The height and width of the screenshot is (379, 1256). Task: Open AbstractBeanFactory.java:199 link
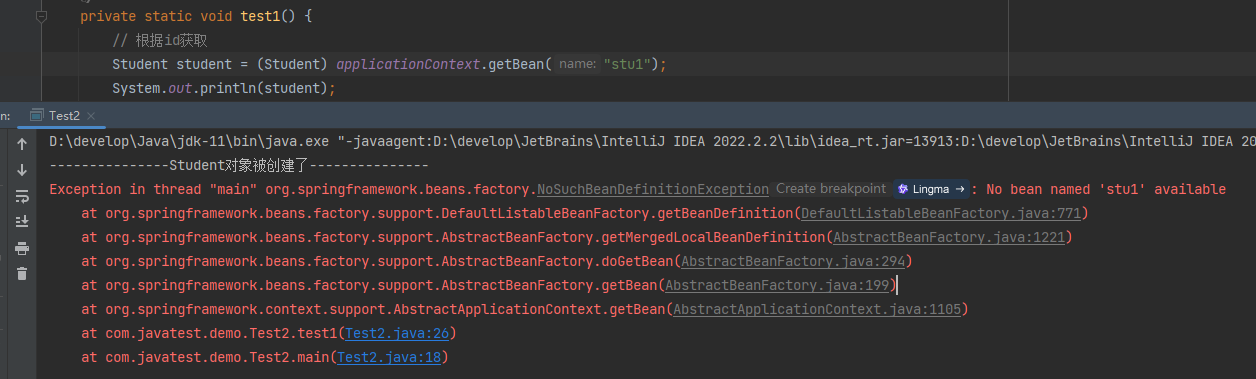click(x=778, y=285)
